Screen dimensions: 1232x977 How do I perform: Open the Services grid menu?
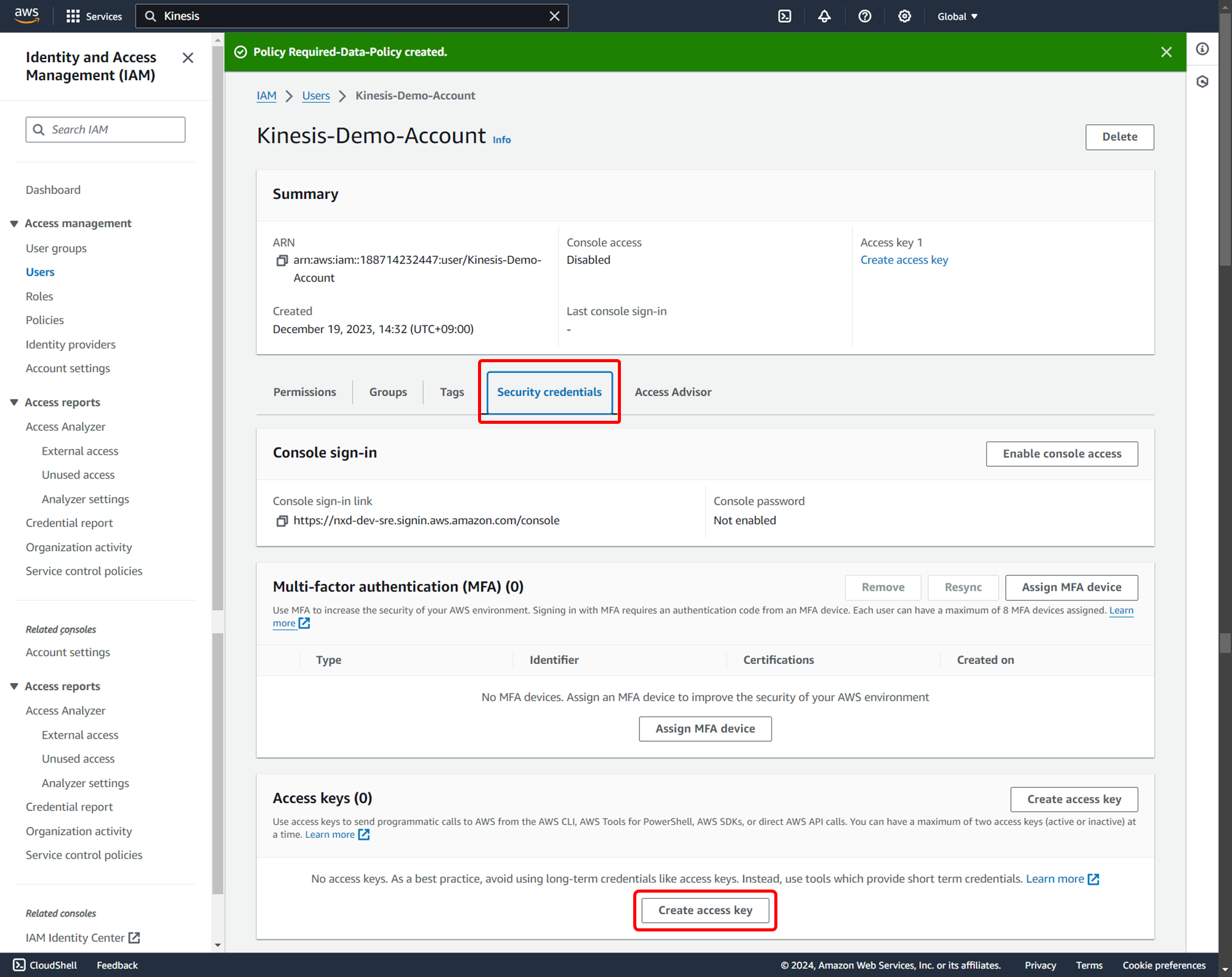coord(94,16)
